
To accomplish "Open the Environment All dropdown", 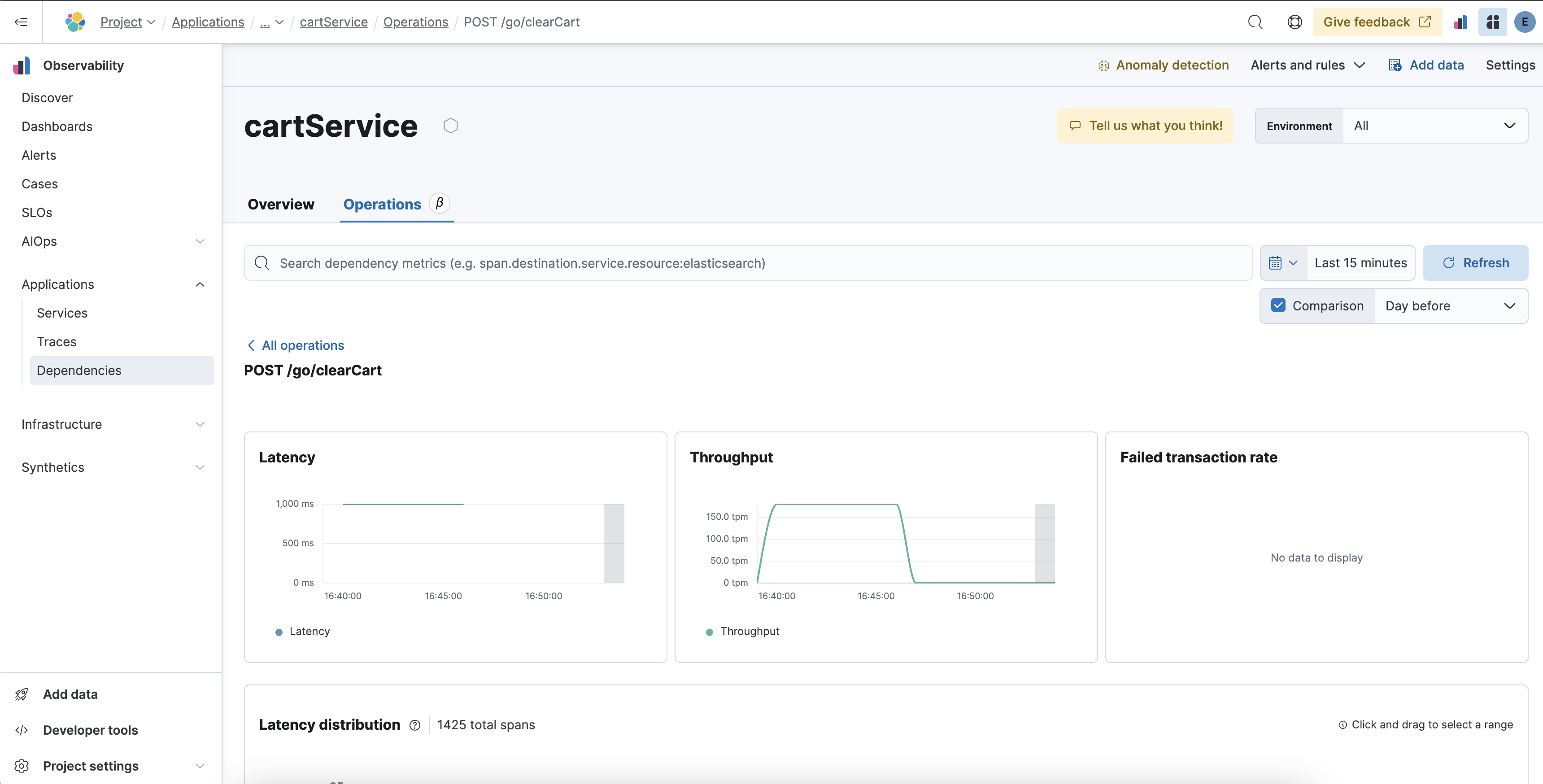I will point(1435,126).
